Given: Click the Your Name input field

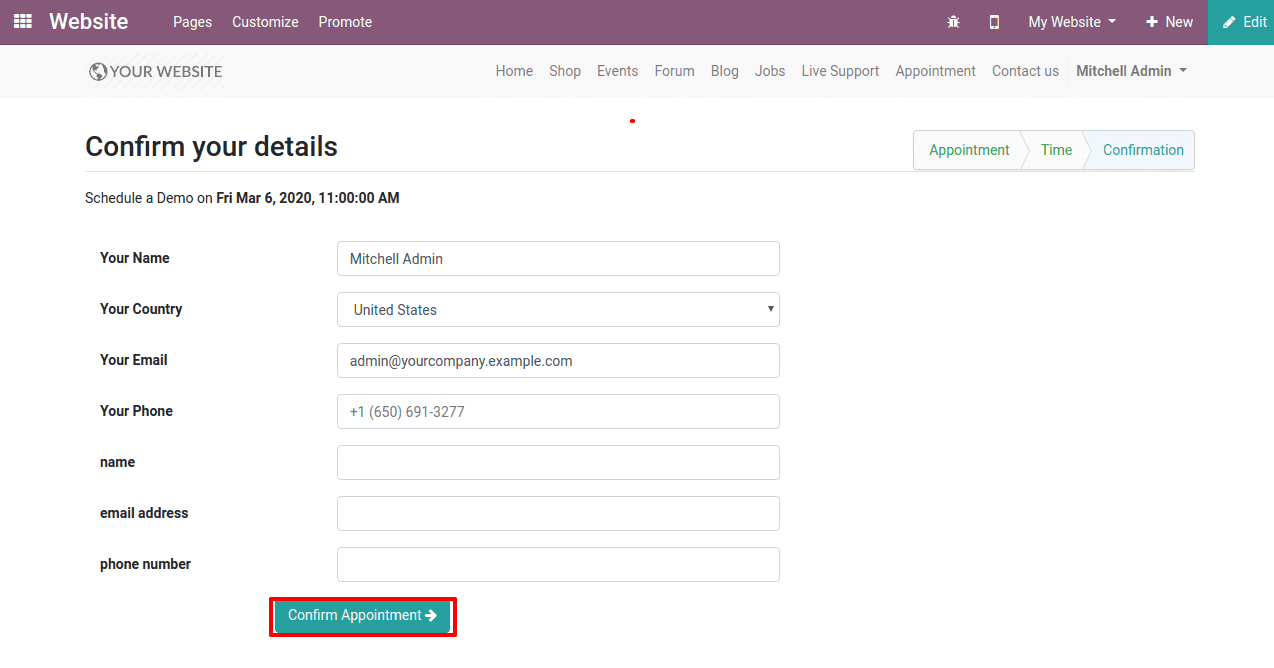Looking at the screenshot, I should [x=558, y=258].
